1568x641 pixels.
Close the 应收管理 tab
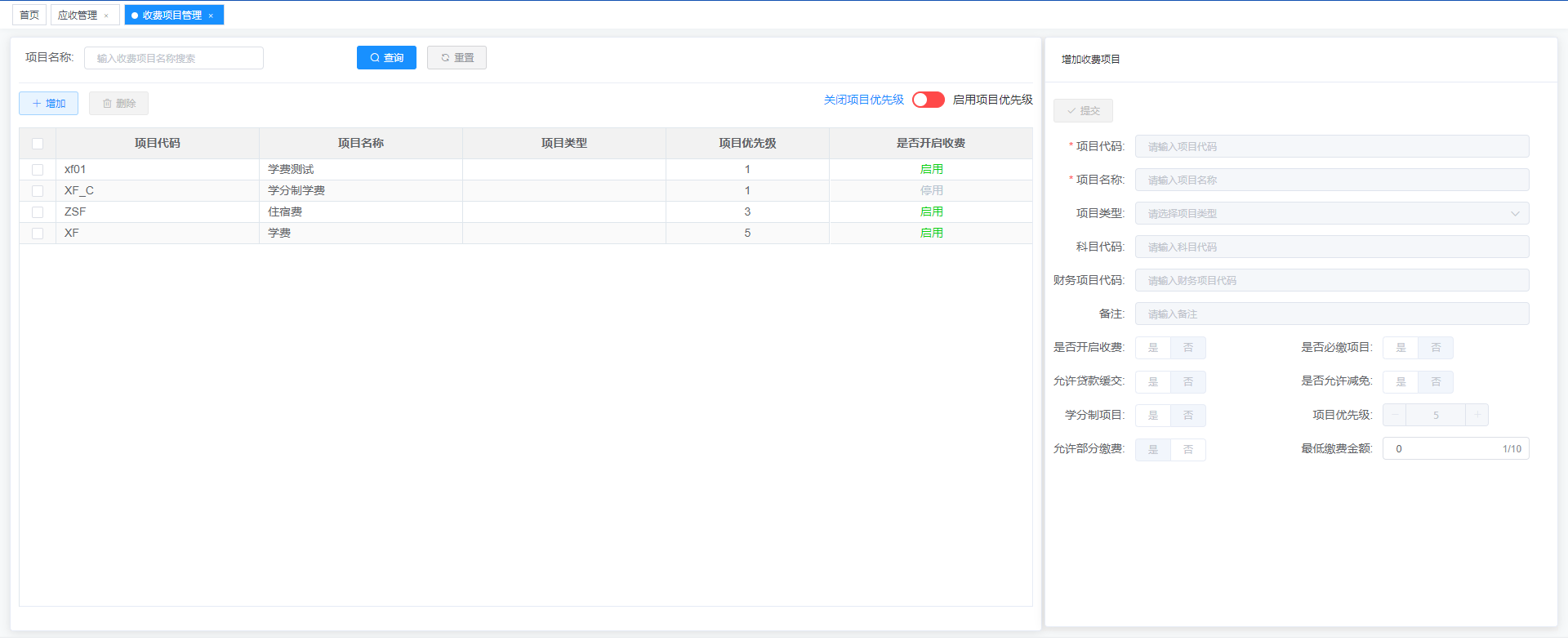click(106, 16)
